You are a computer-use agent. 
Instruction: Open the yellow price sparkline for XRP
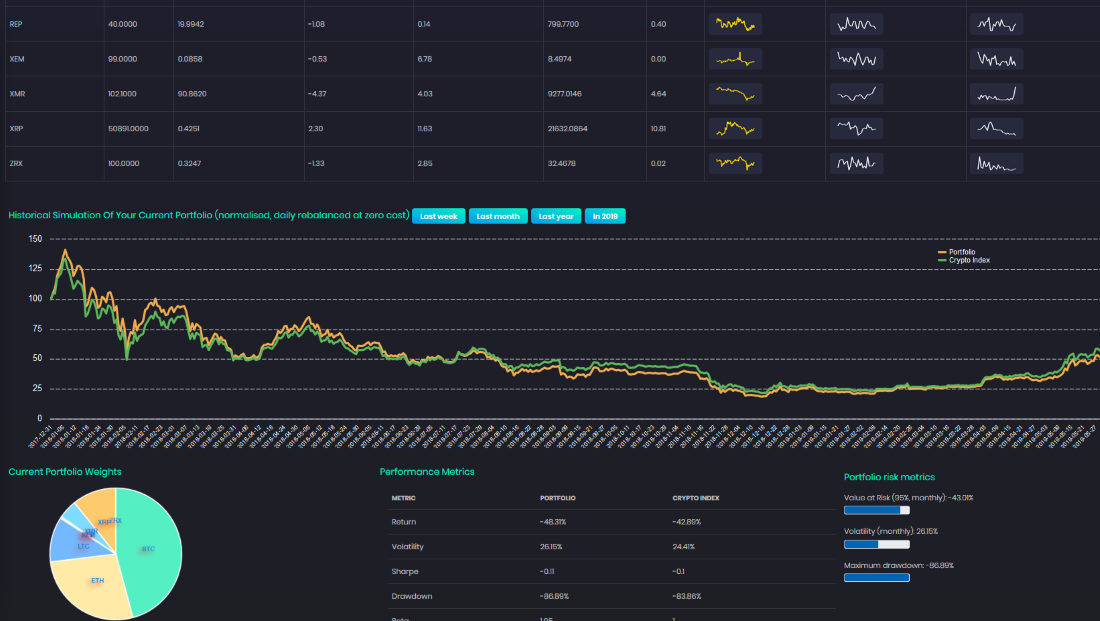coord(735,129)
